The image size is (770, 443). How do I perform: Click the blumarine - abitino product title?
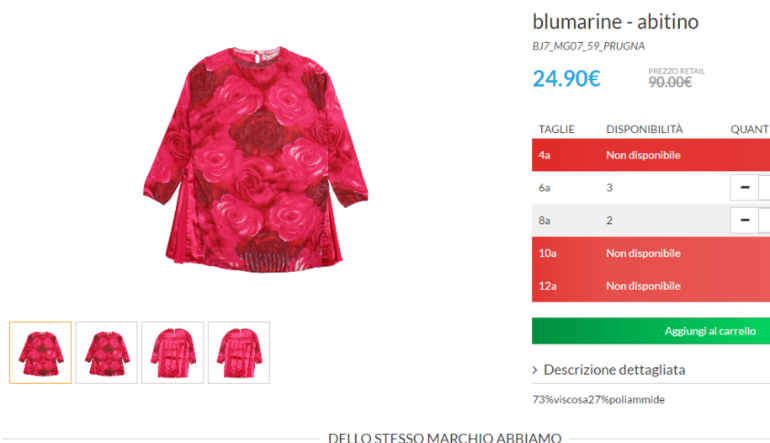(615, 22)
